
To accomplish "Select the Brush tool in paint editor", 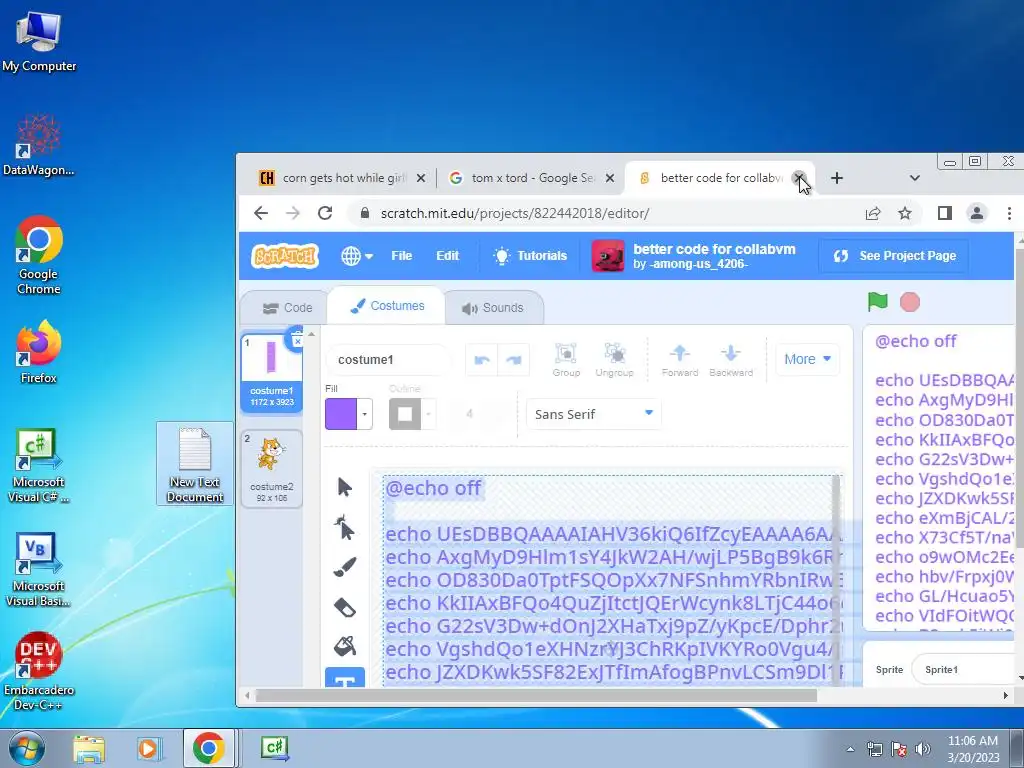I will point(344,567).
